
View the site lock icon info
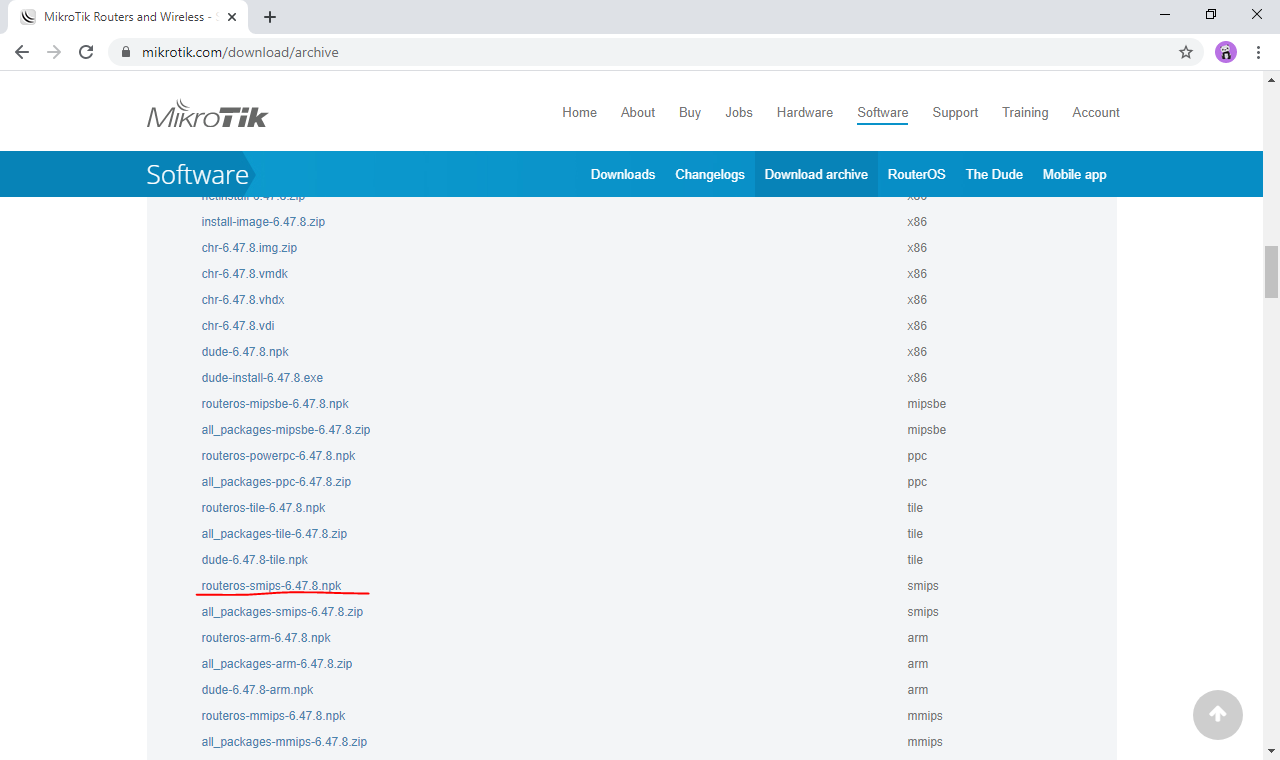(x=125, y=52)
